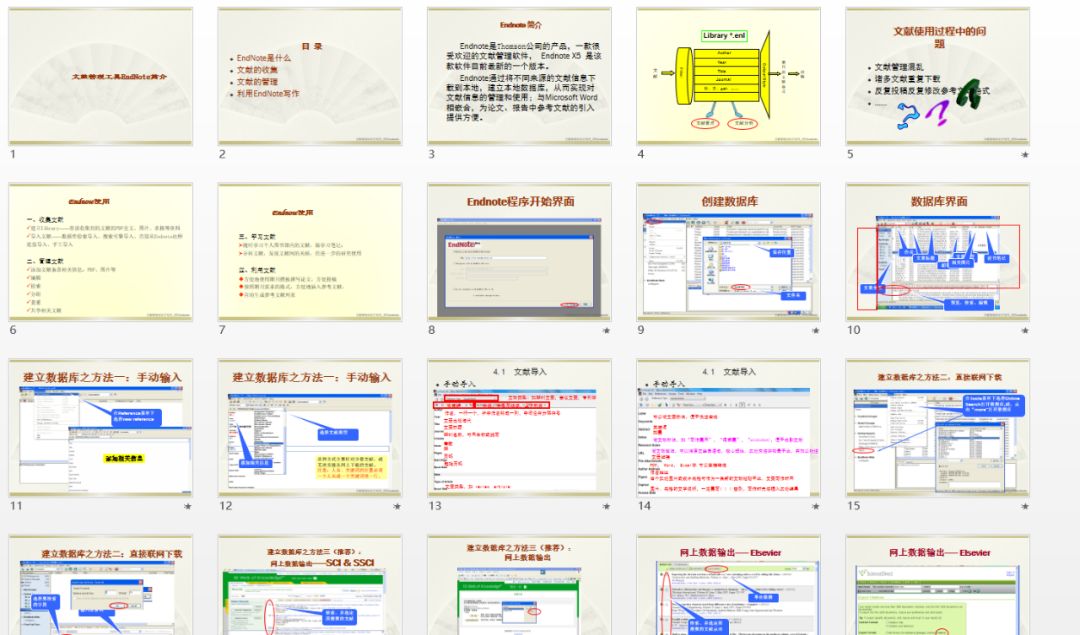
Task: Click the animation star icon under slide 15
Action: [x=1025, y=506]
